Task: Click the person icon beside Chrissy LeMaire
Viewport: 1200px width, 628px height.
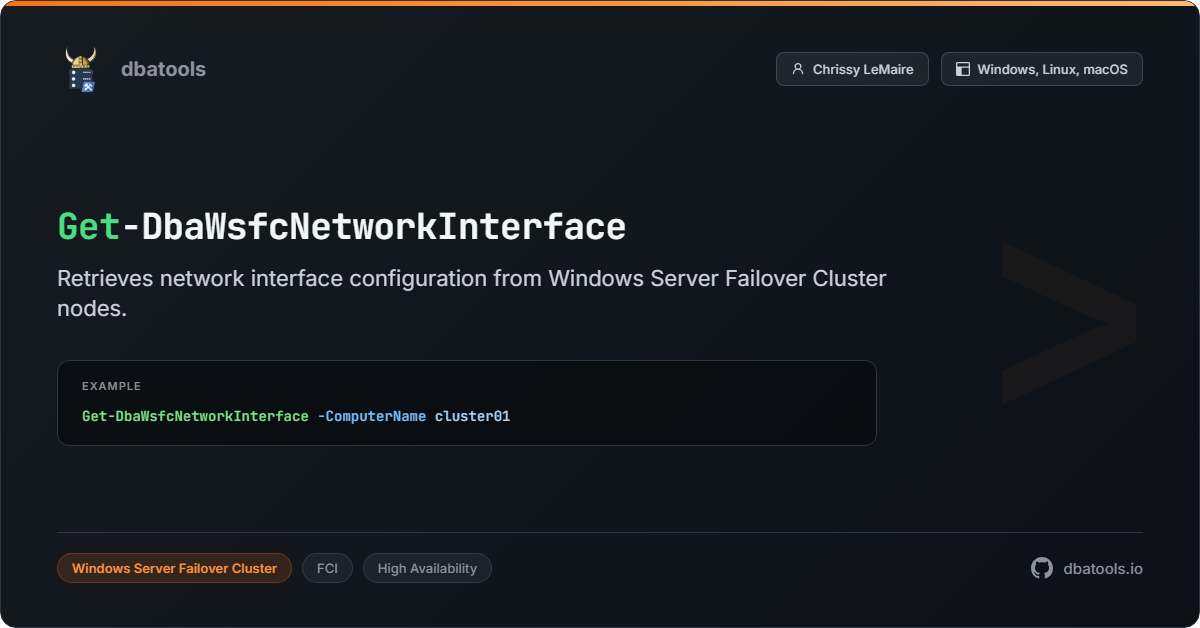Action: pos(797,69)
